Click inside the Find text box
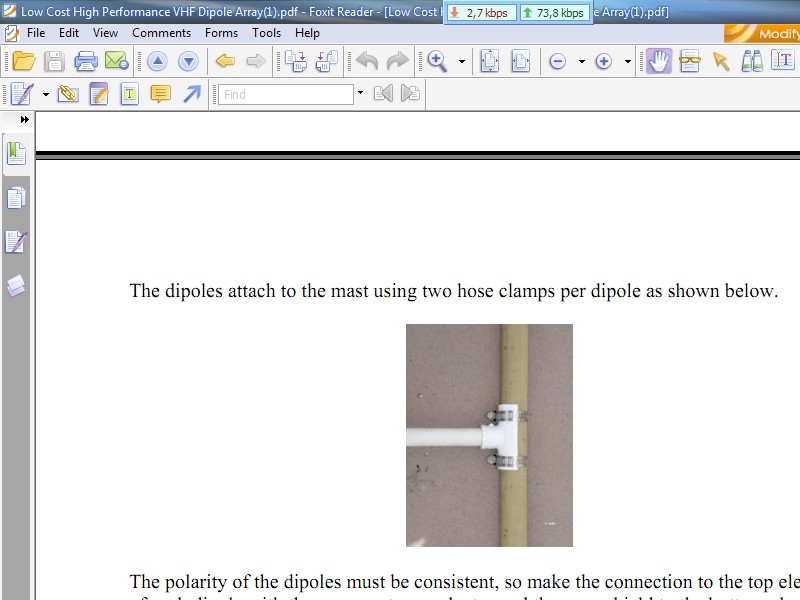This screenshot has width=800, height=600. tap(286, 94)
